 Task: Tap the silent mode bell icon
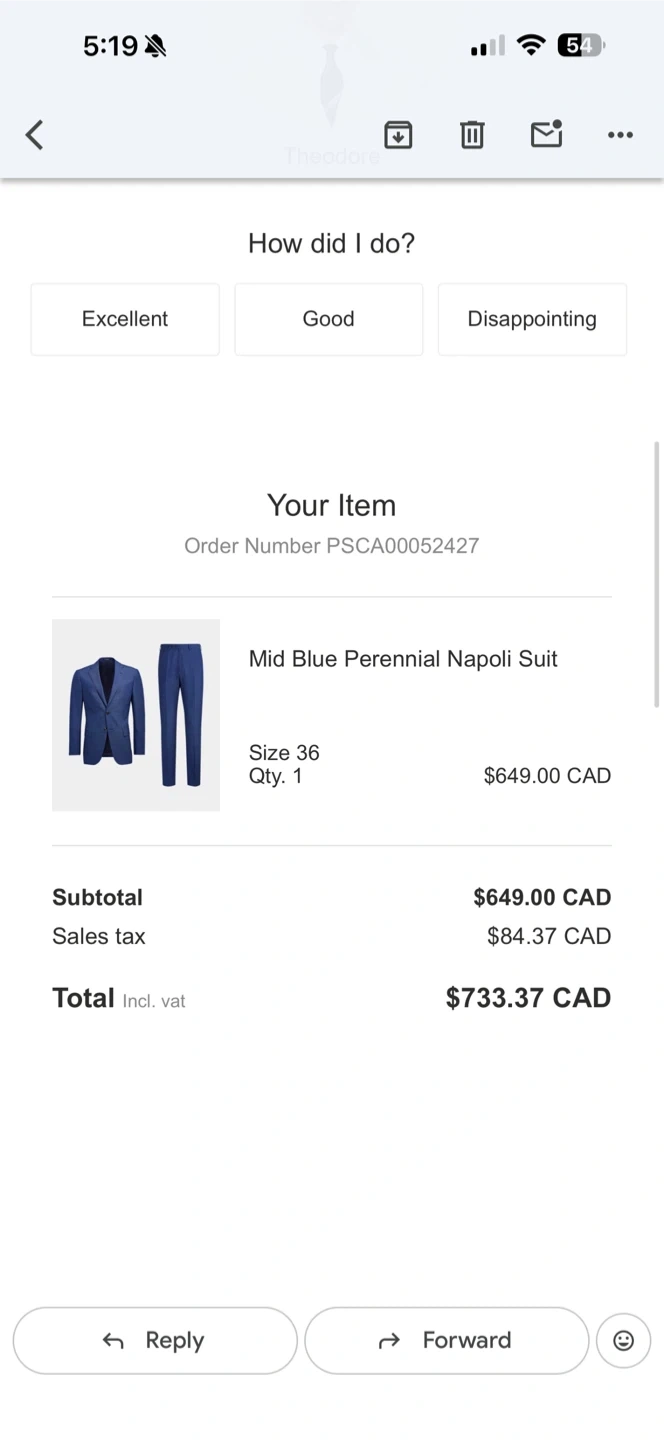point(155,46)
